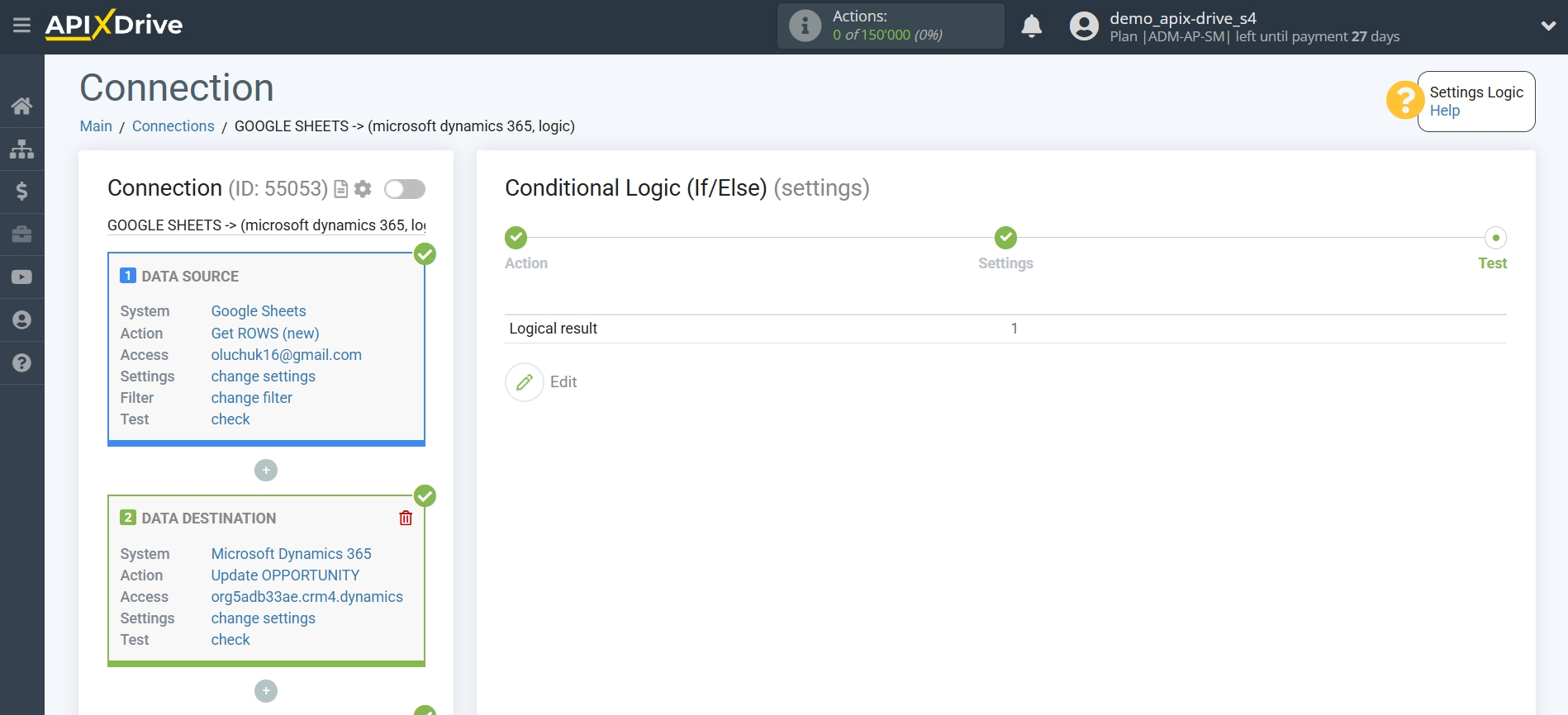1568x715 pixels.
Task: Click the connection copy document icon
Action: (x=341, y=189)
